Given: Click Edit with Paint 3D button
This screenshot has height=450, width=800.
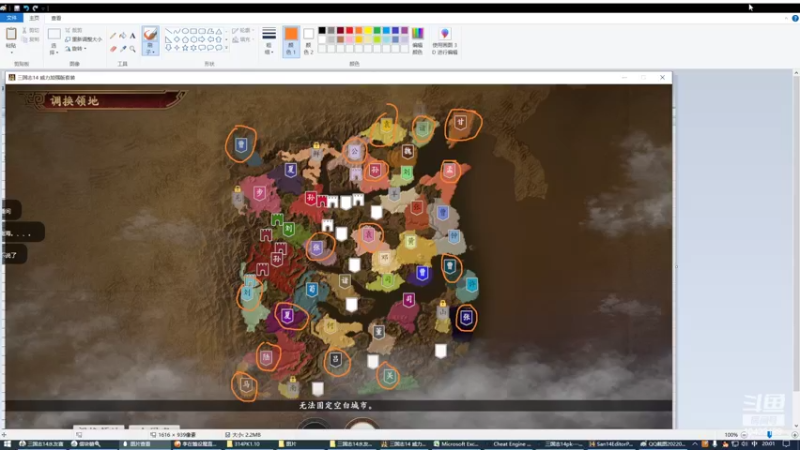Looking at the screenshot, I should pyautogui.click(x=445, y=41).
